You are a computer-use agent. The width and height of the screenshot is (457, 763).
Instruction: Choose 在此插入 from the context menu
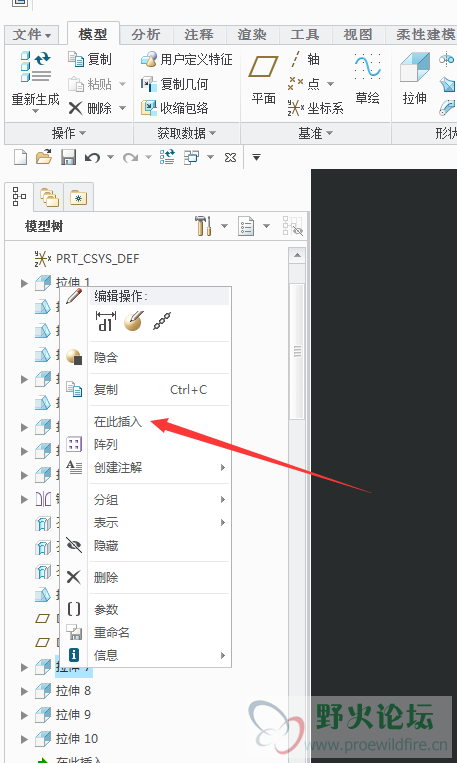coord(118,421)
